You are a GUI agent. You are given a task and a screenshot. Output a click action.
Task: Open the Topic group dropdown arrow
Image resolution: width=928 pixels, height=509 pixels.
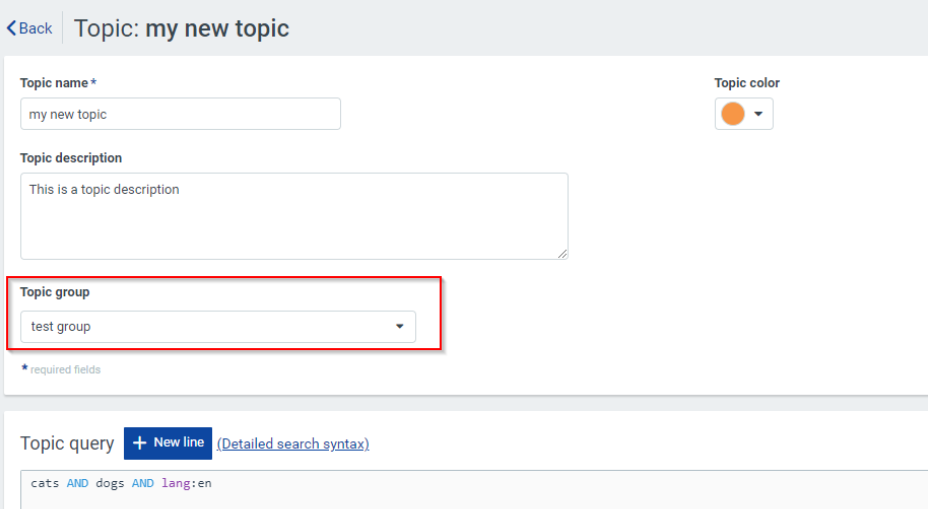pos(399,326)
